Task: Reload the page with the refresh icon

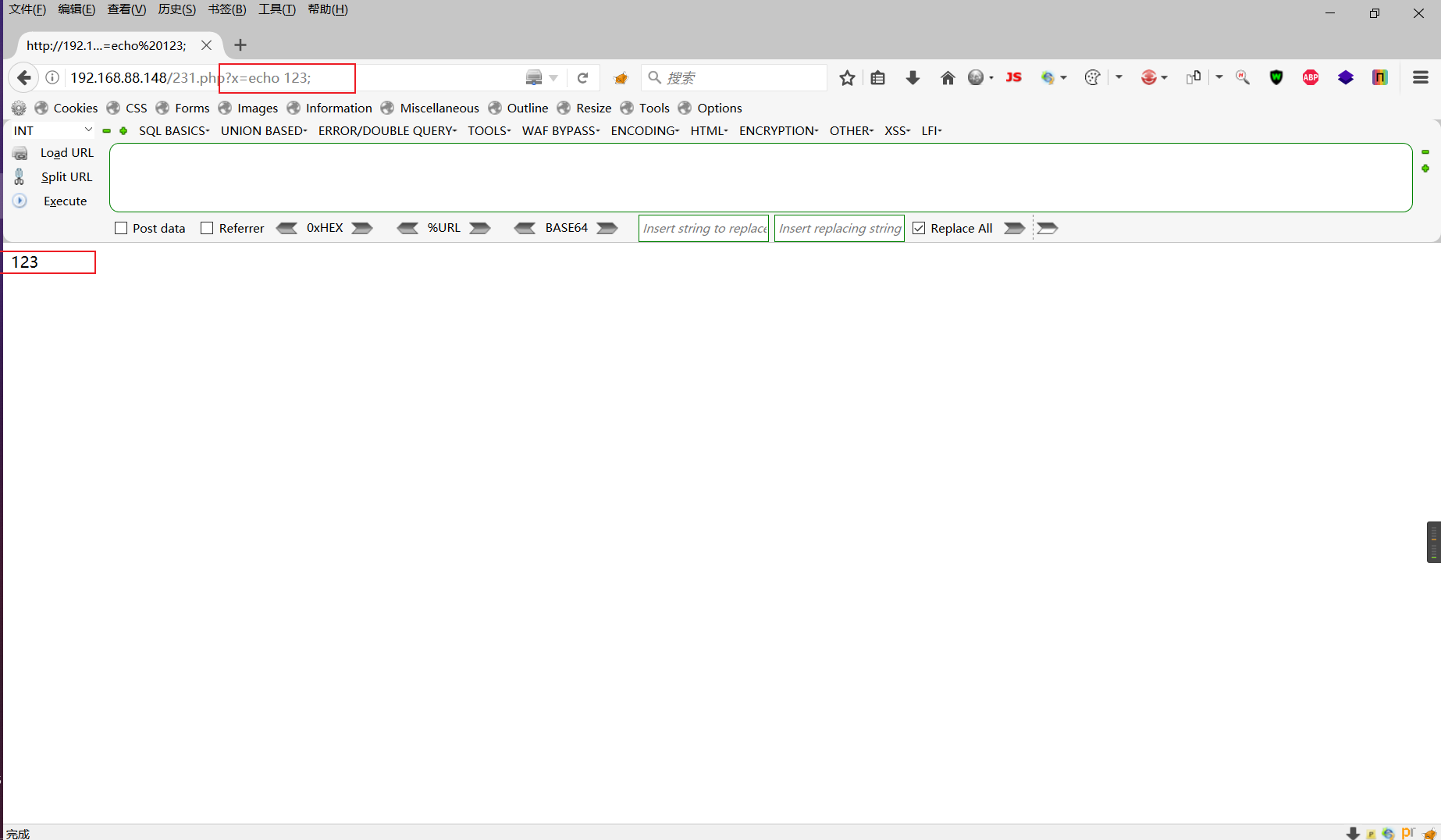Action: tap(583, 77)
